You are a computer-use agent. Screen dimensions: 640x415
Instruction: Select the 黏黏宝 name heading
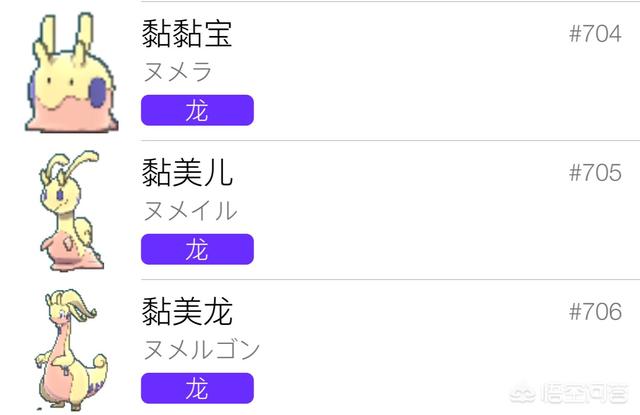coord(187,33)
